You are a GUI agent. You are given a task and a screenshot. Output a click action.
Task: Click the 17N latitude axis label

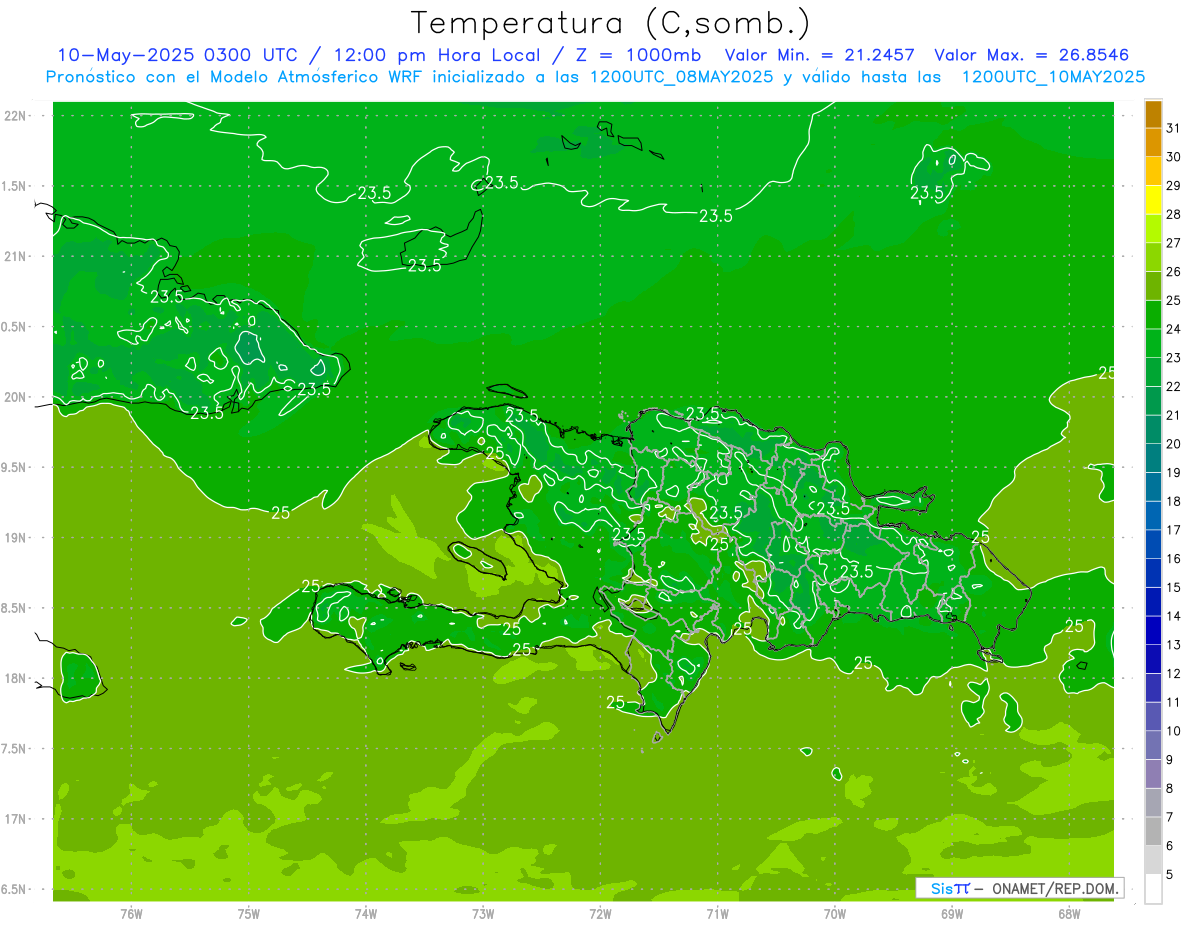tap(15, 819)
